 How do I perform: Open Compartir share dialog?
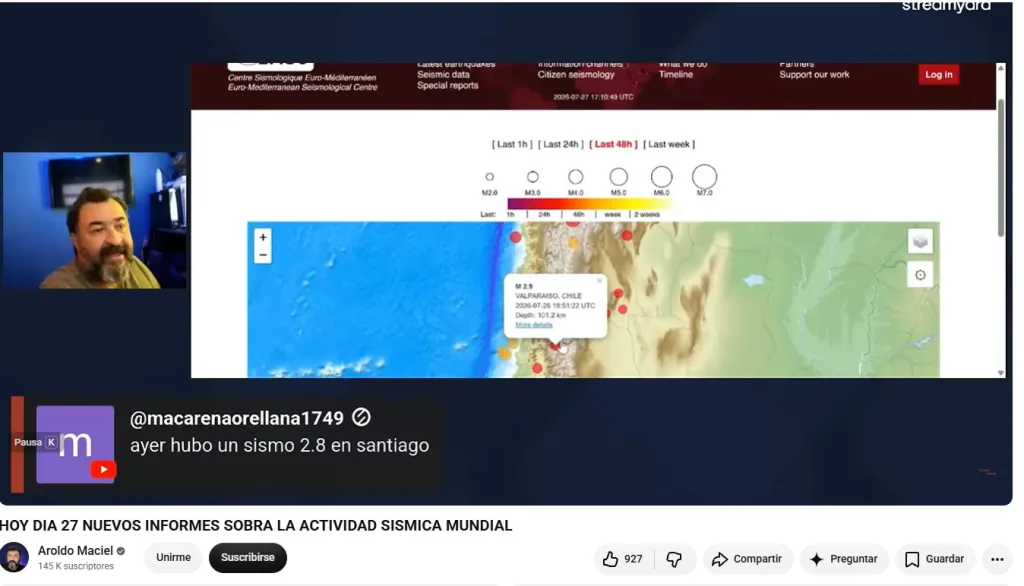747,559
